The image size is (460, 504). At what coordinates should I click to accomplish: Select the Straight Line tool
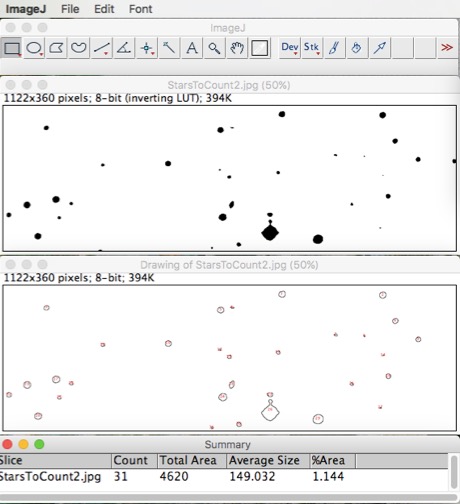click(x=101, y=48)
